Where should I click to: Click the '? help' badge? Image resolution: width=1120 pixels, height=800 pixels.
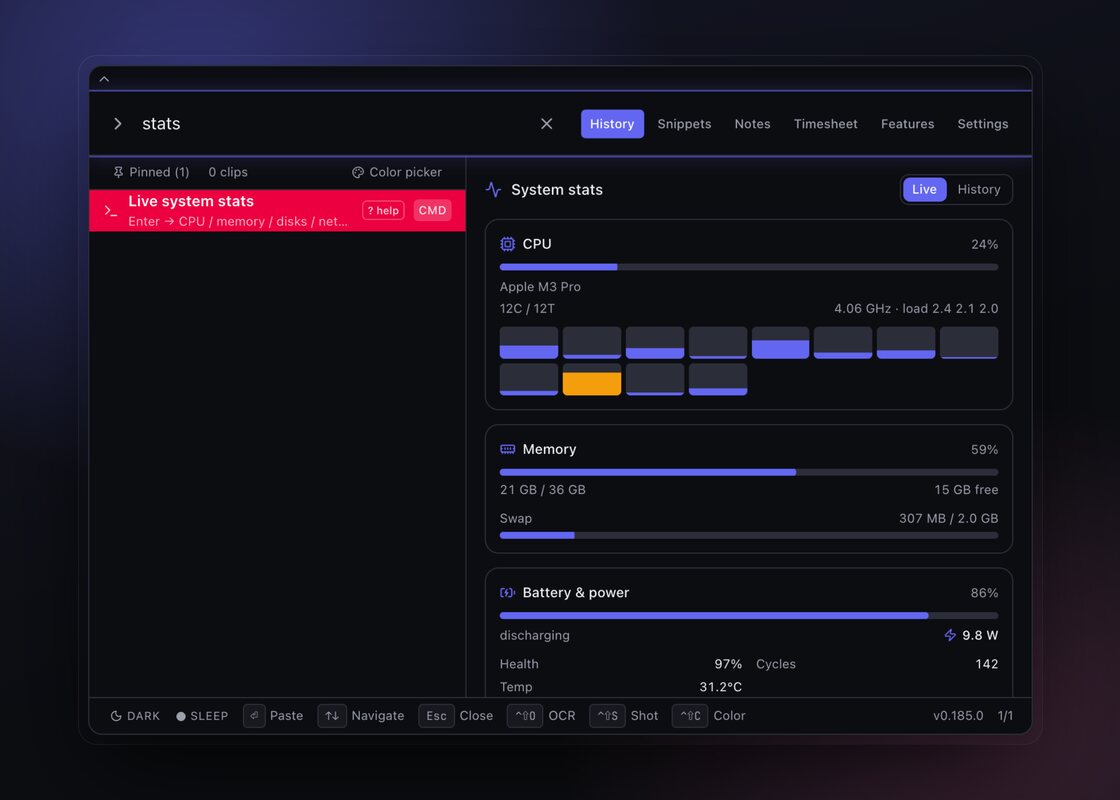[384, 210]
